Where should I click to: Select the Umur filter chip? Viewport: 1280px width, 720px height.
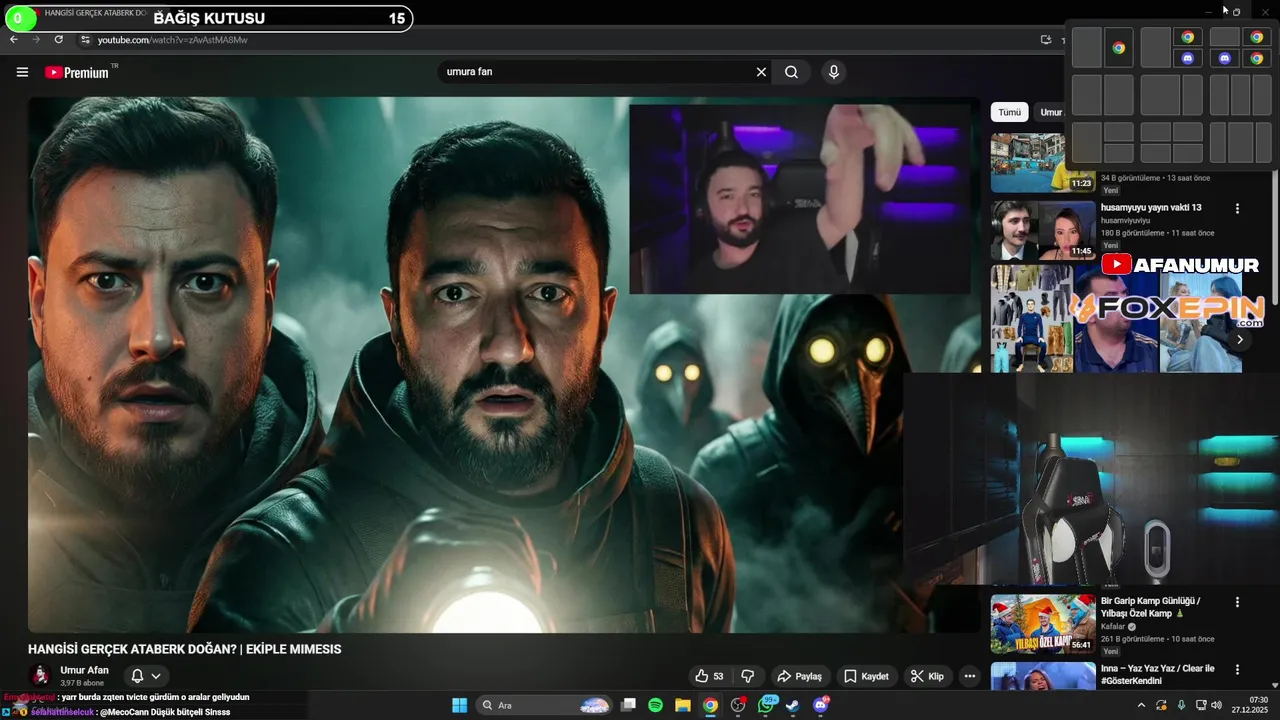(1050, 112)
